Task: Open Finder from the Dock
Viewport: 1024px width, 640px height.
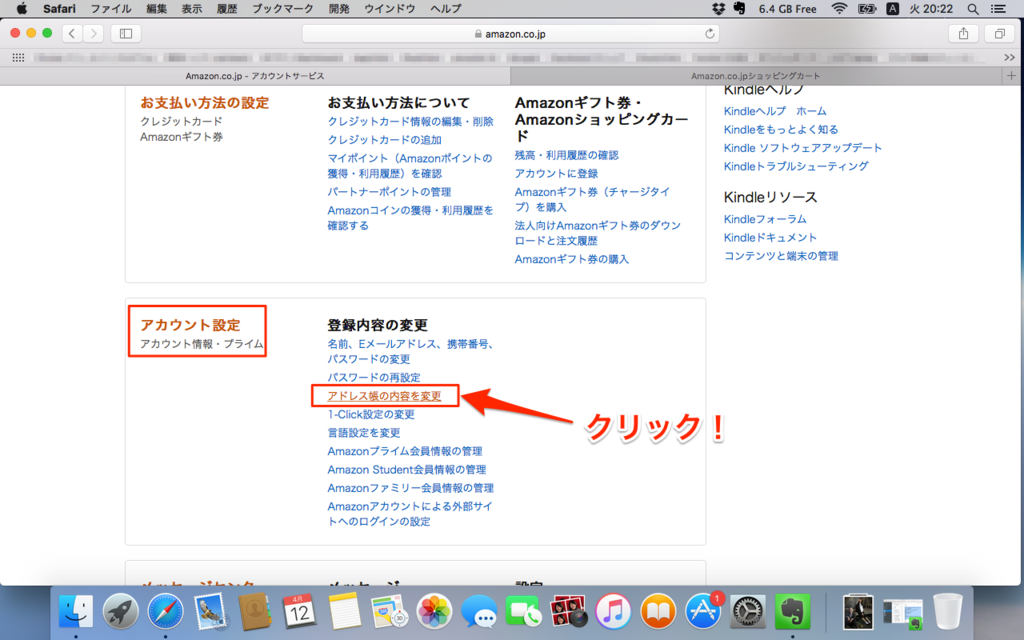Action: (x=76, y=612)
